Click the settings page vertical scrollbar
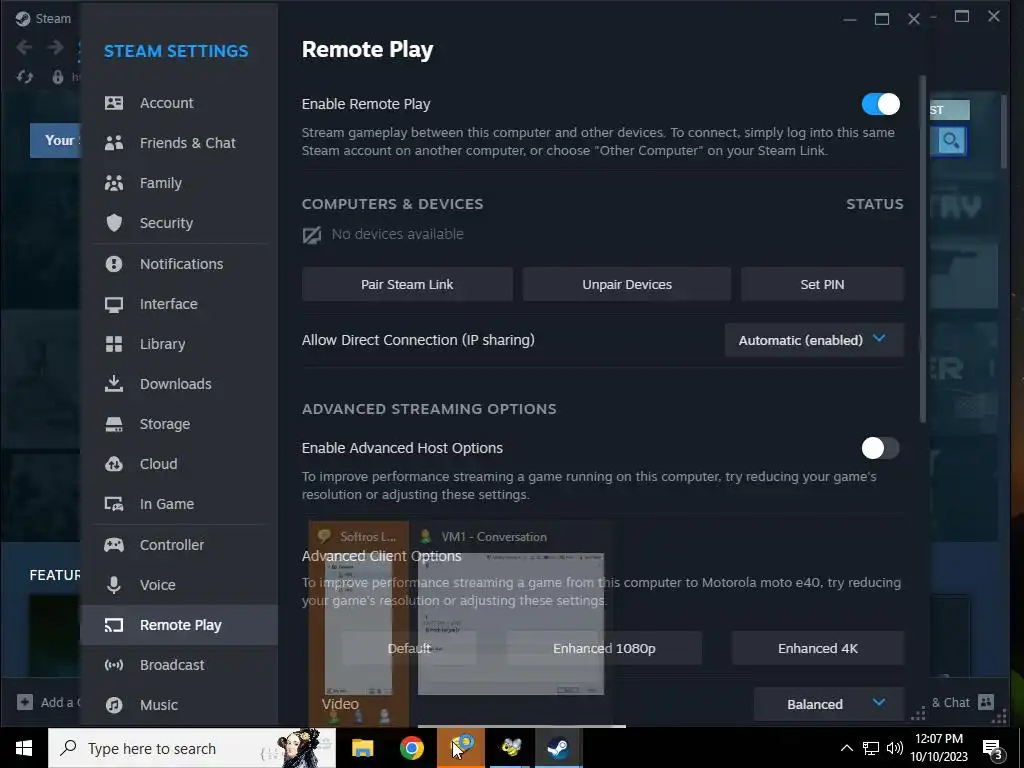1024x768 pixels. click(x=923, y=248)
